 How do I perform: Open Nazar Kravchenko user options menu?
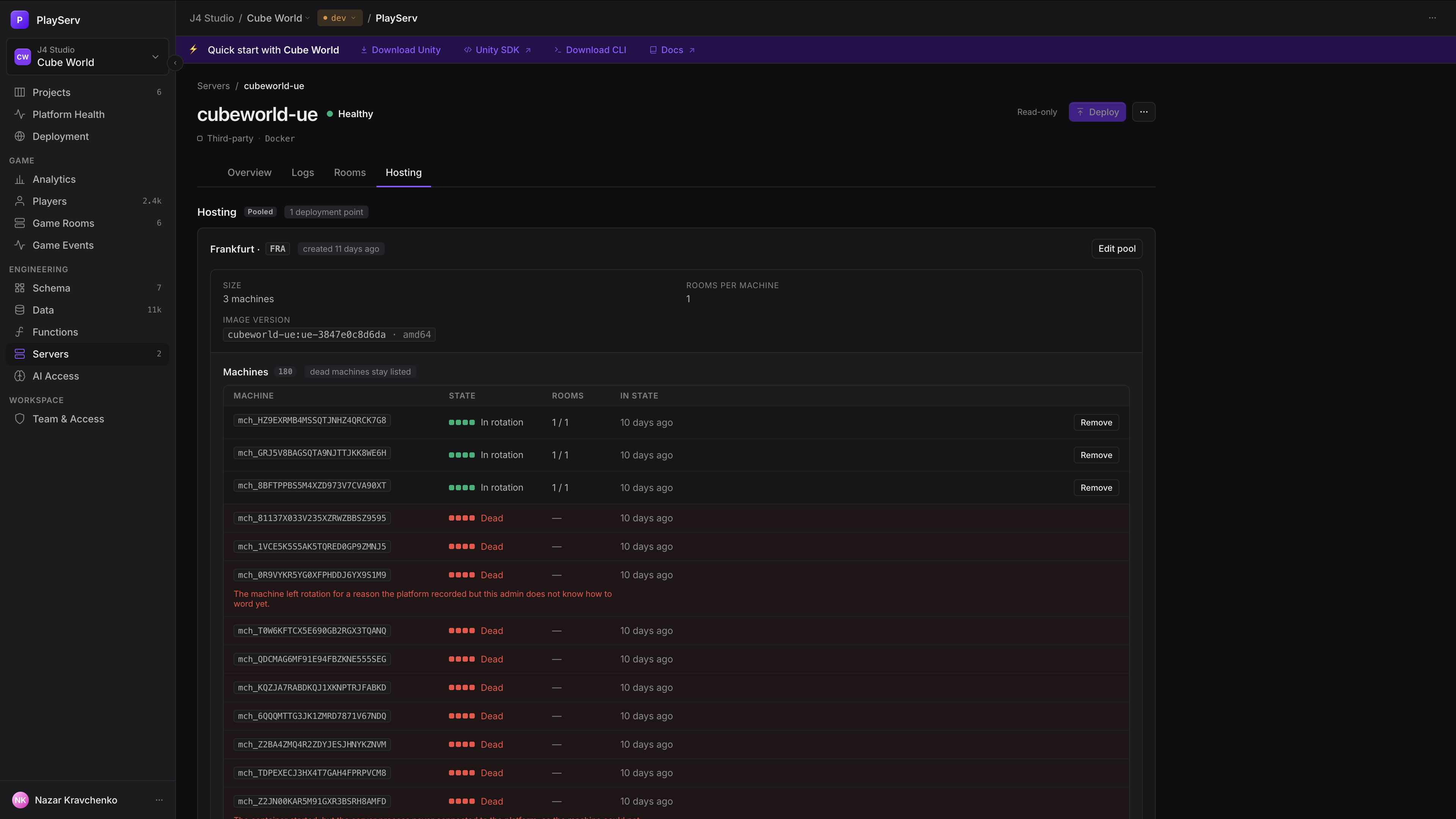pos(159,800)
